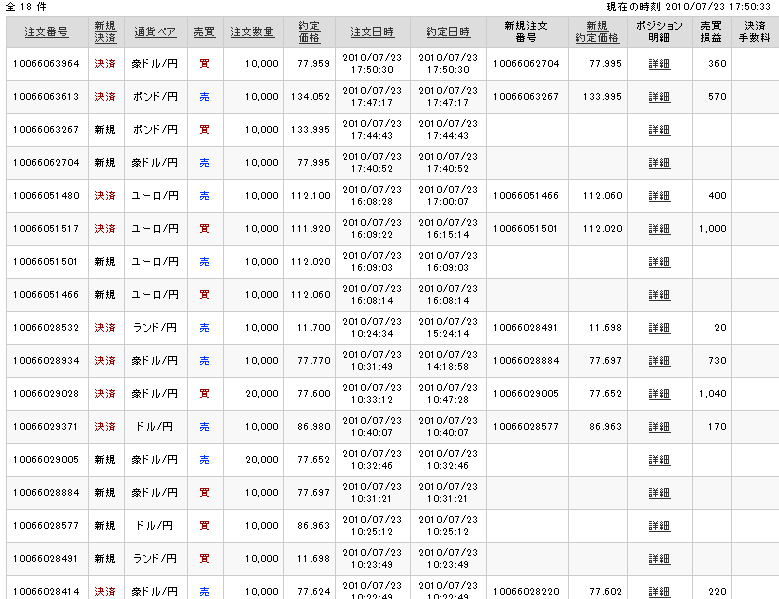Click the 決済手数料 column header

click(x=754, y=32)
